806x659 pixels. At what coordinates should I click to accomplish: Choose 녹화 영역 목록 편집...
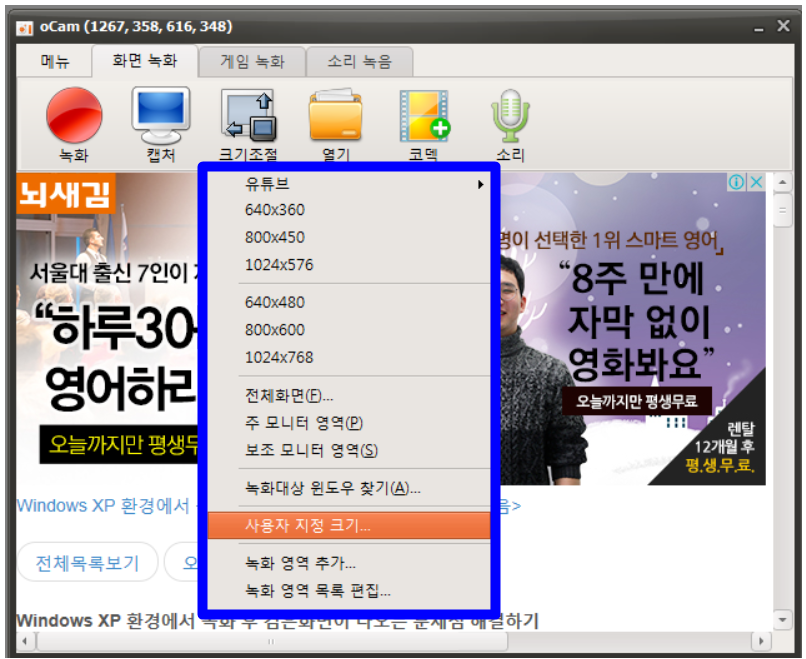pyautogui.click(x=349, y=591)
